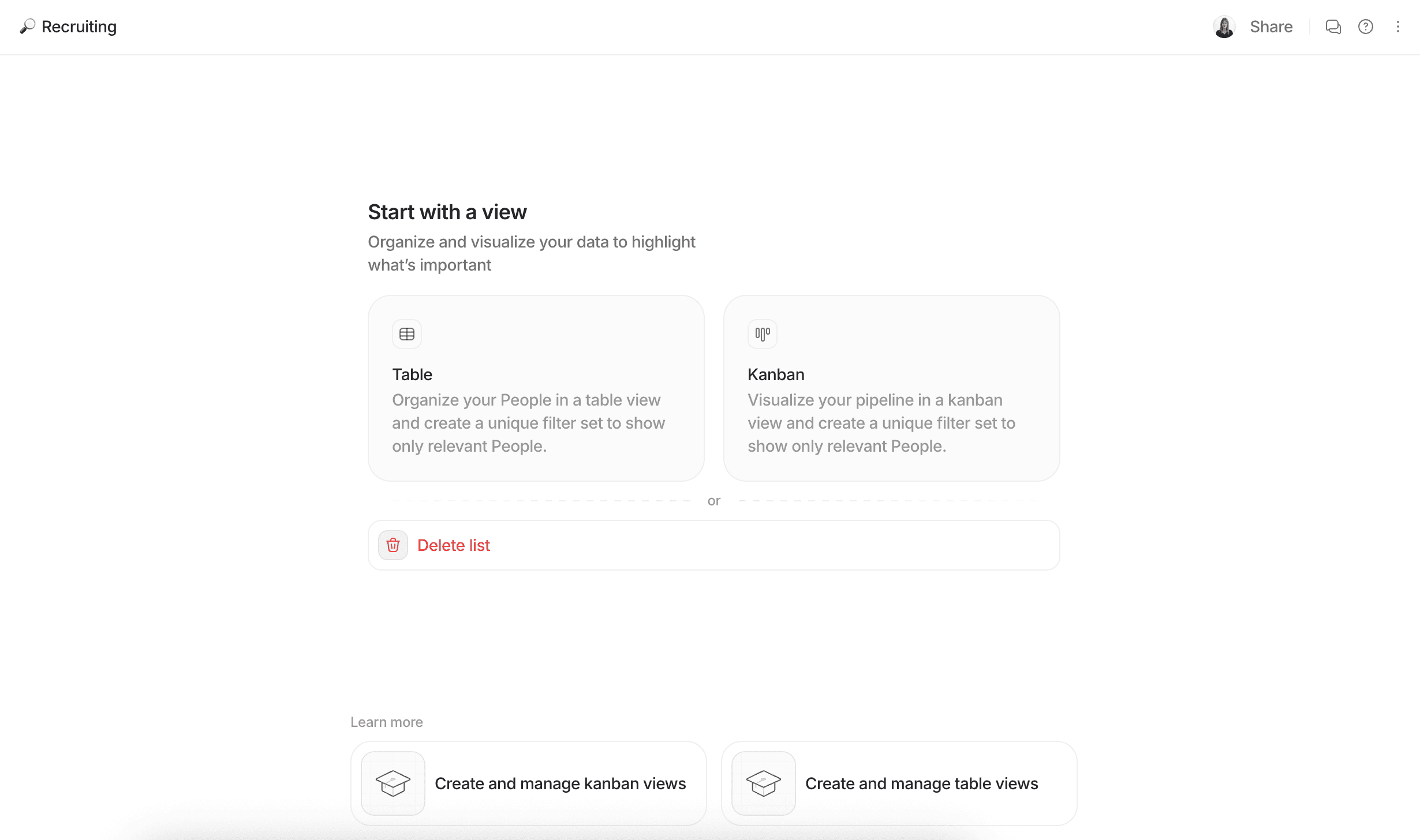1420x840 pixels.
Task: Click the Start with a view heading
Action: (447, 212)
